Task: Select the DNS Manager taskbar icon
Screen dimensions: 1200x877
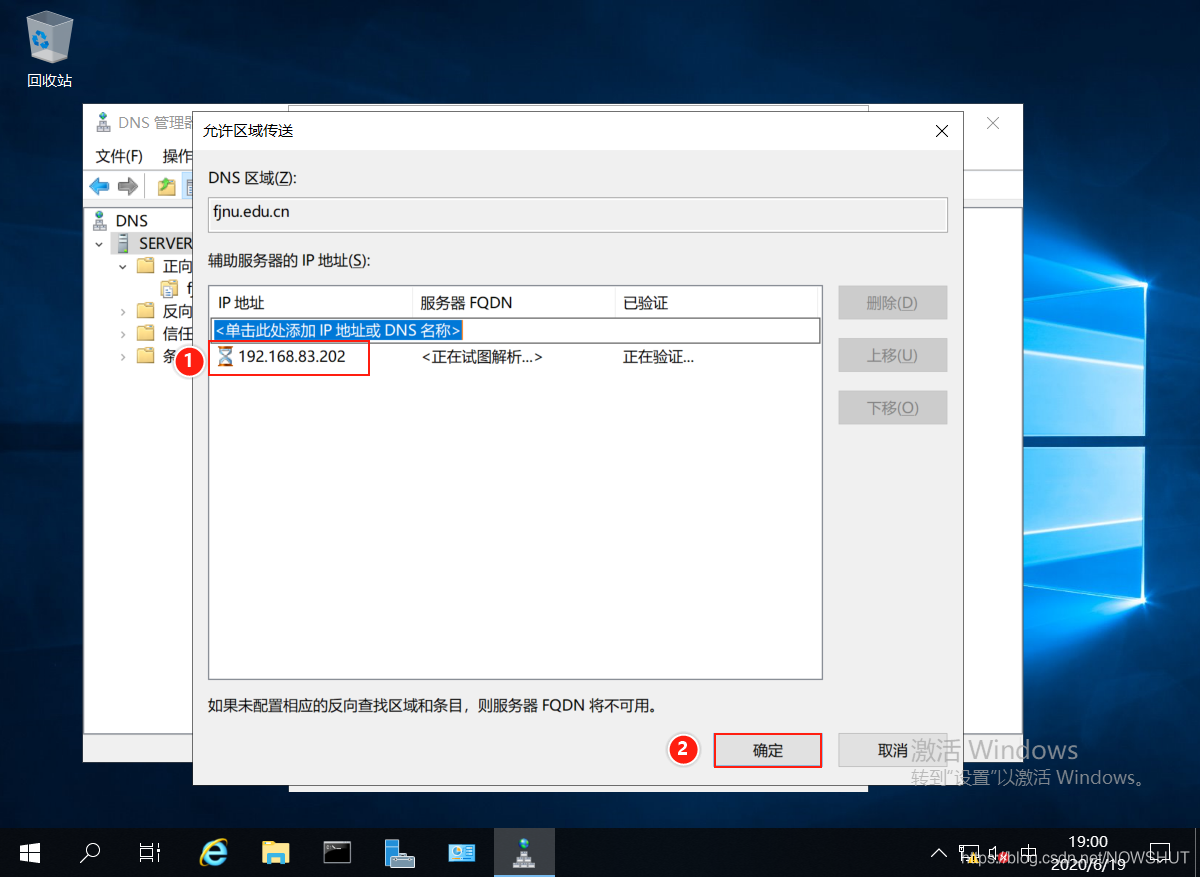Action: 522,852
